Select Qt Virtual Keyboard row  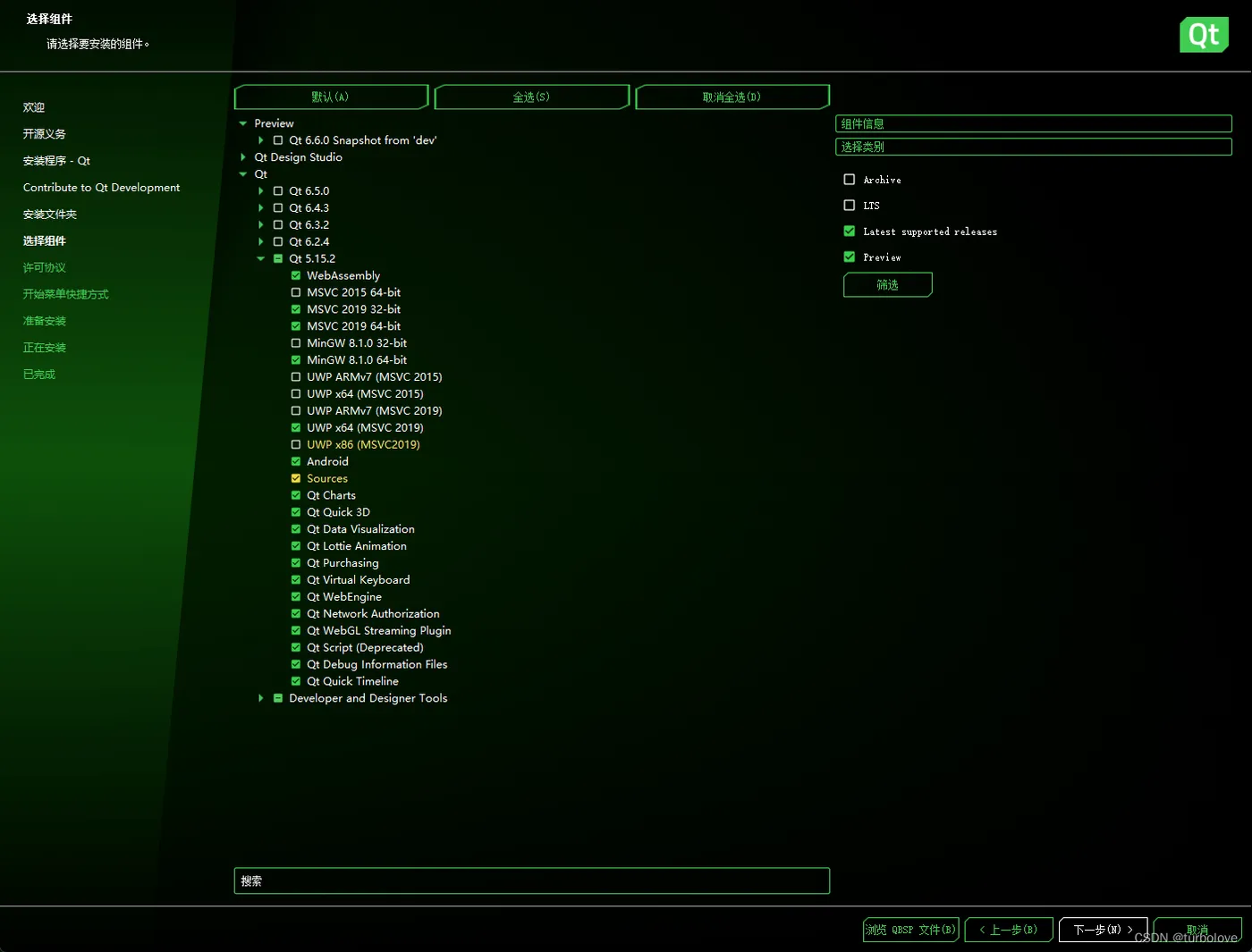click(359, 580)
